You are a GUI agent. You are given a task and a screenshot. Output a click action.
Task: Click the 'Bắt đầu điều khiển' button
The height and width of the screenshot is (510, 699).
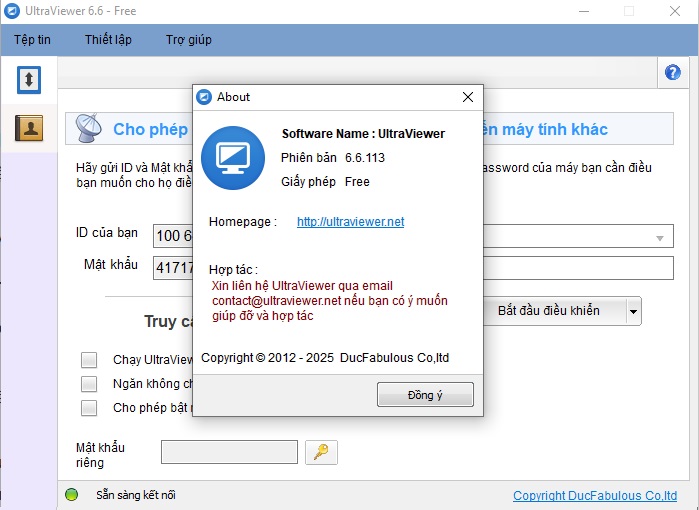[555, 311]
